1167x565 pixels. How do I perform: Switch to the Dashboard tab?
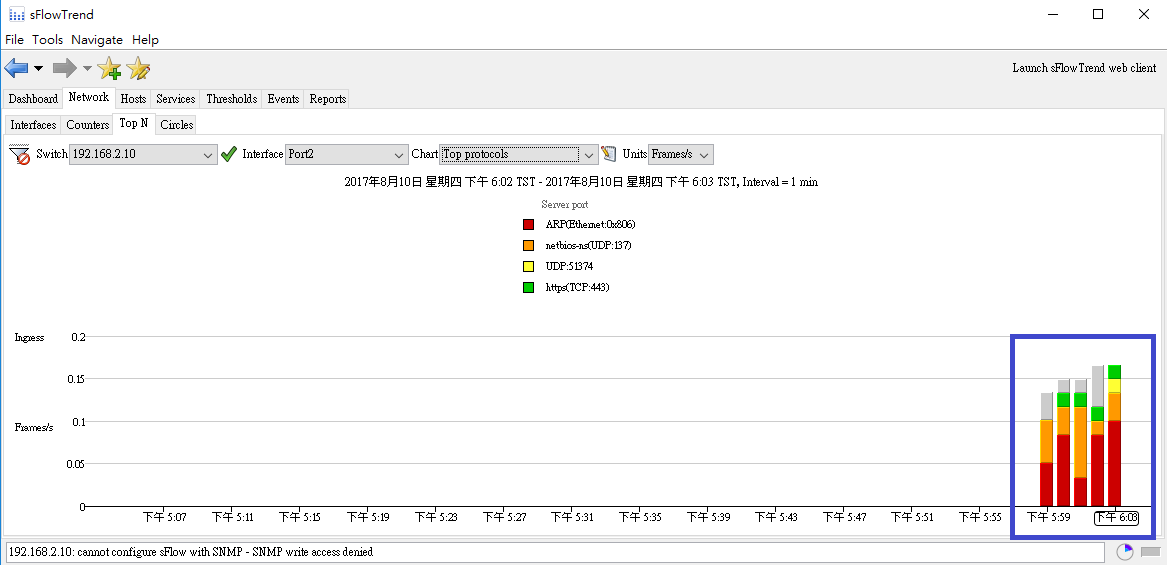(x=33, y=99)
